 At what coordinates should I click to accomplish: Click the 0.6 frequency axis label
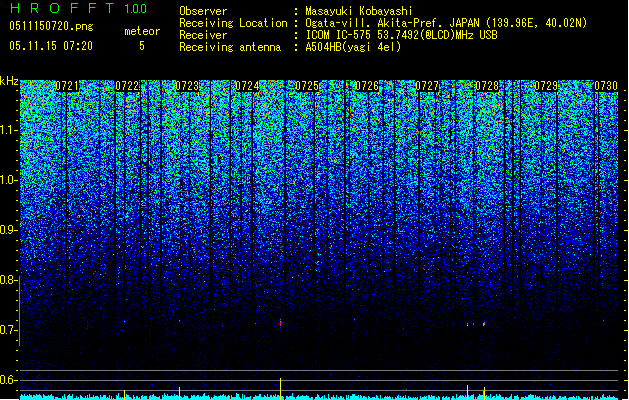pyautogui.click(x=9, y=380)
